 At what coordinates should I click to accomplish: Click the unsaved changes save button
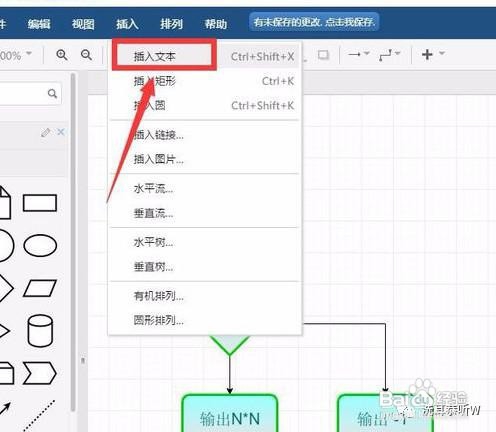pos(314,22)
